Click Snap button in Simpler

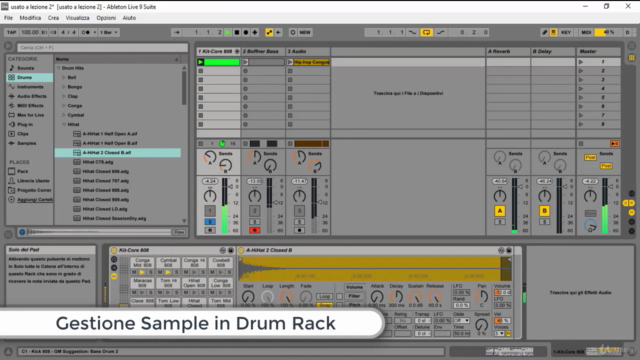click(x=324, y=305)
